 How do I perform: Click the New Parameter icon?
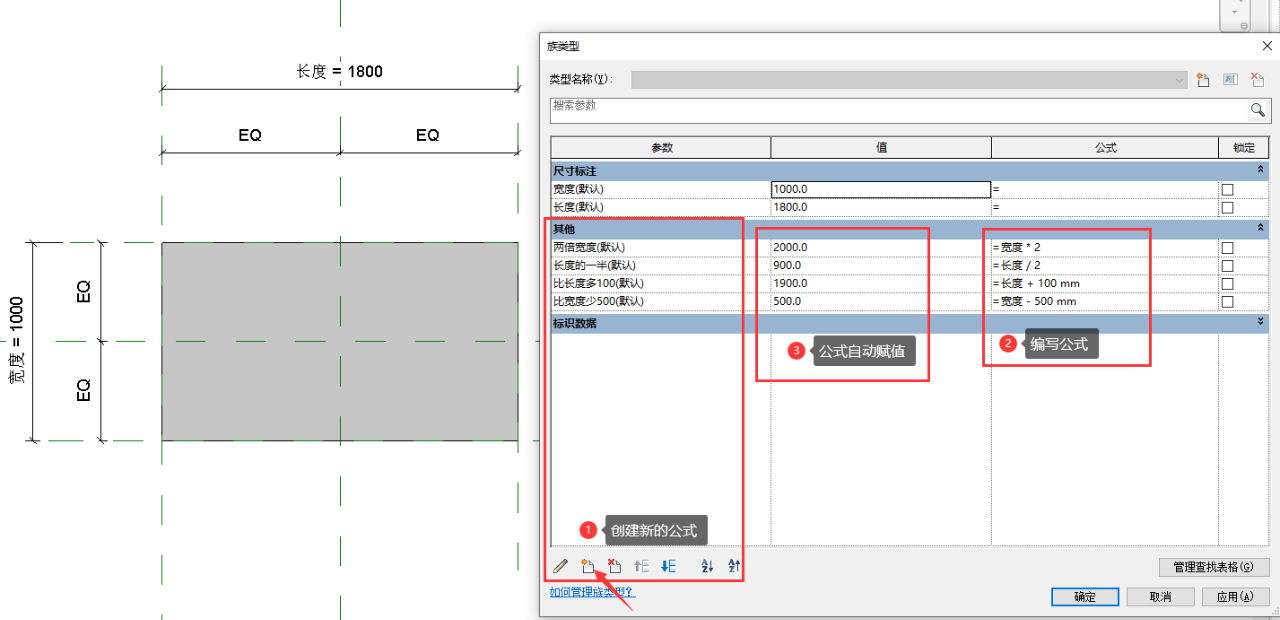click(588, 567)
